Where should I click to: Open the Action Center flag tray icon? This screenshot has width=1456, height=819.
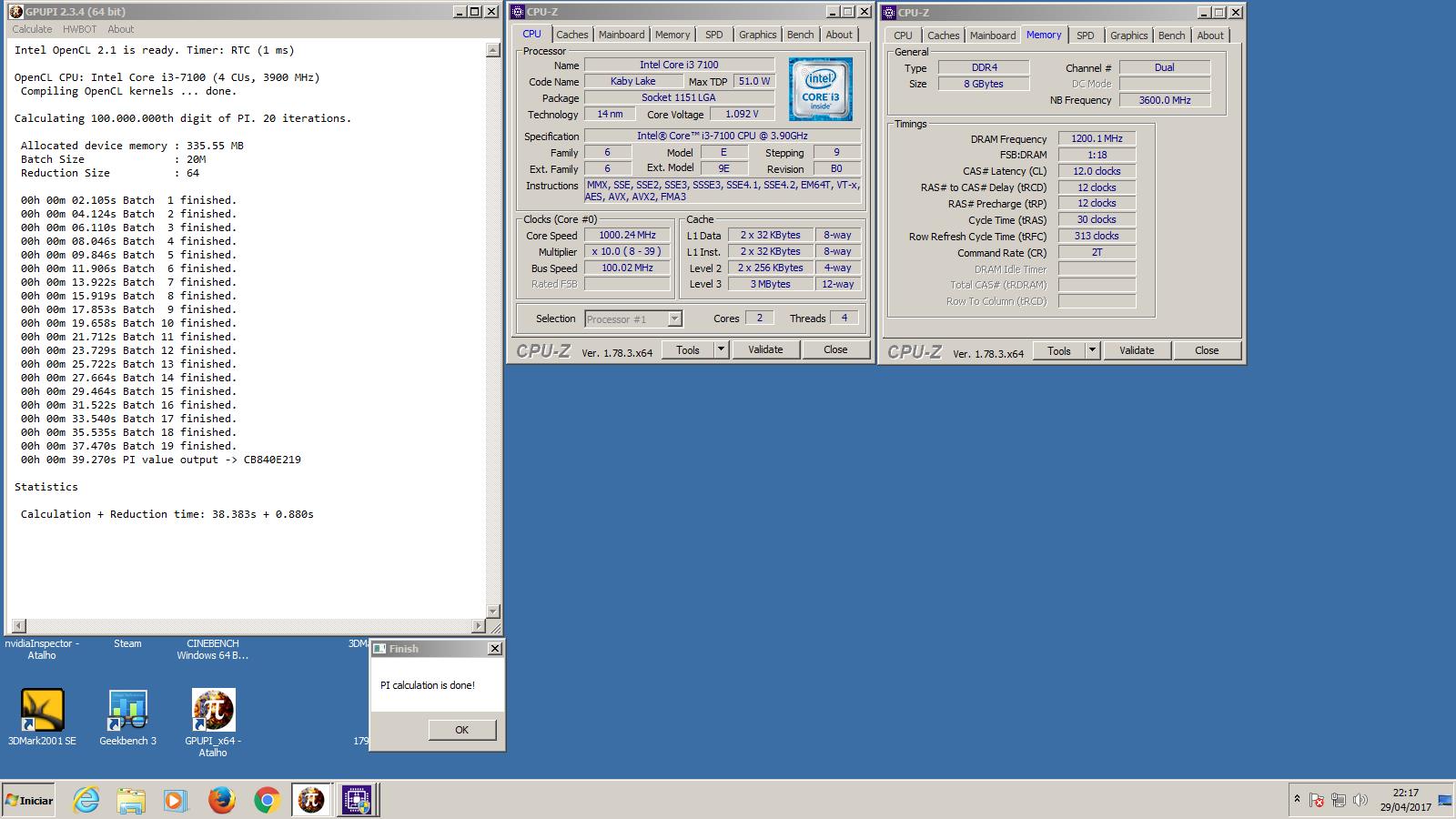pos(1317,801)
